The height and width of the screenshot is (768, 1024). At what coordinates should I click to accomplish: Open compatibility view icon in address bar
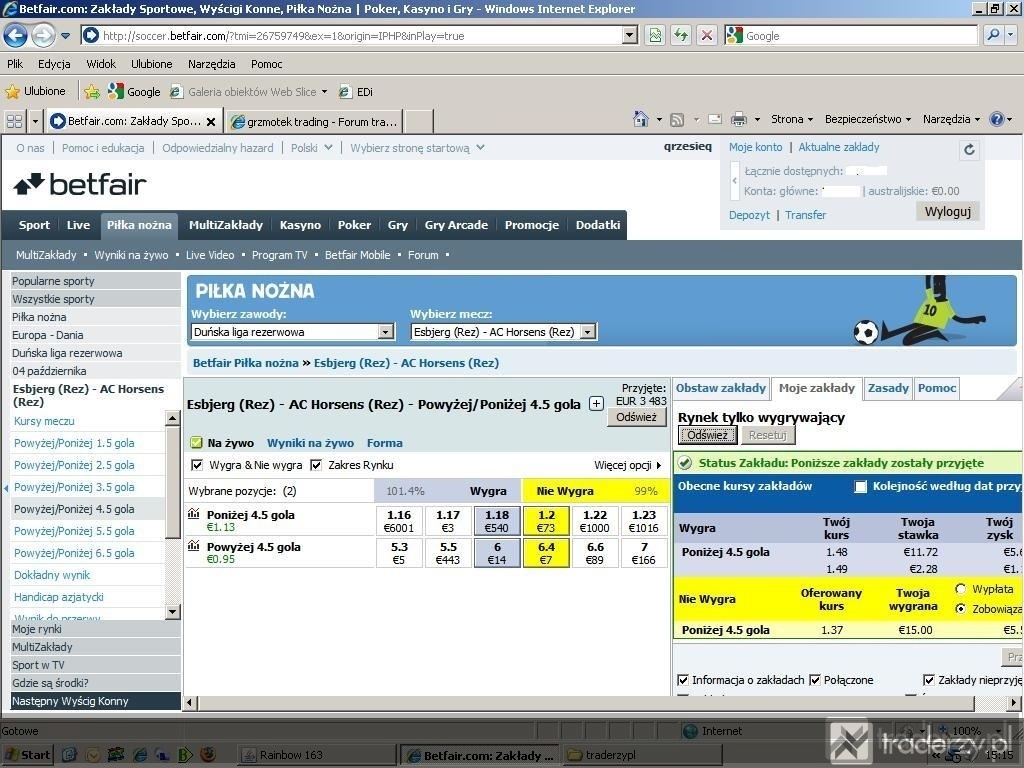point(655,35)
